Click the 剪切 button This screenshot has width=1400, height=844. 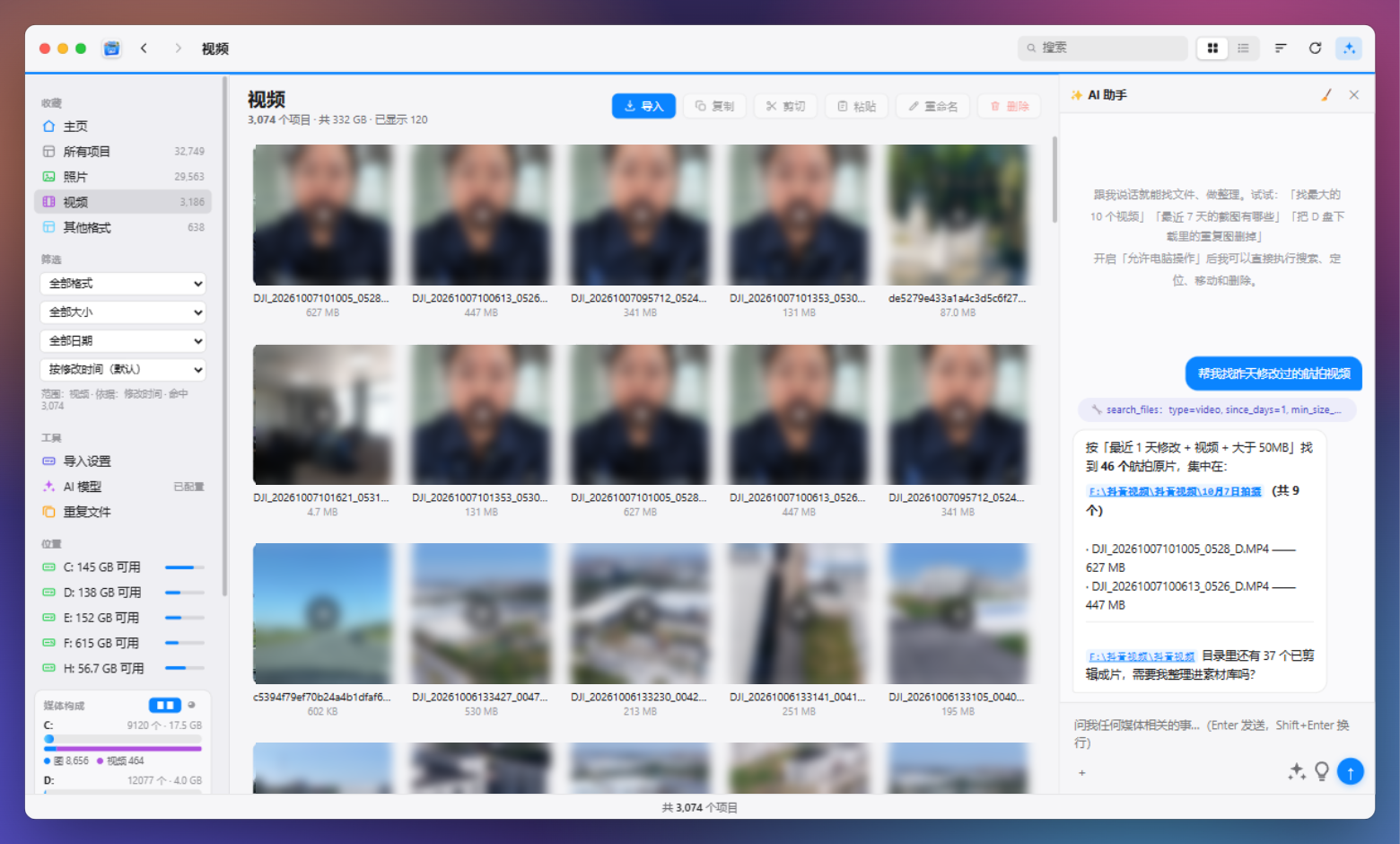[x=785, y=106]
